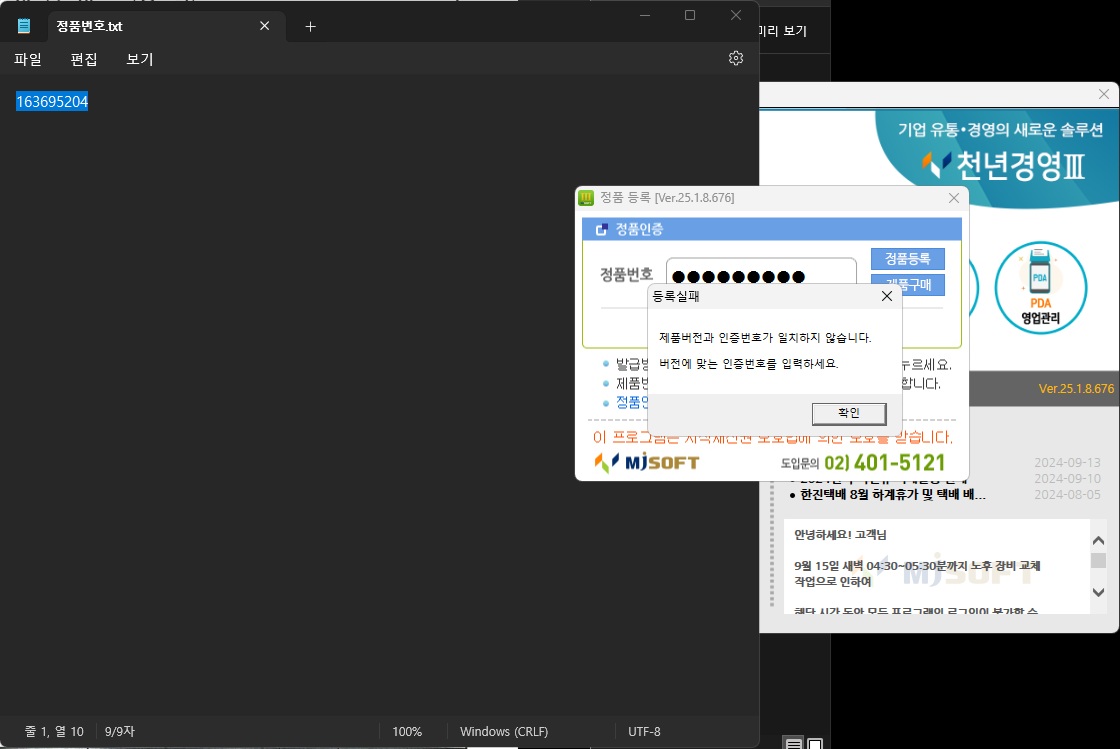Close the 등록실패 error dialog
This screenshot has width=1120, height=749.
pos(886,296)
